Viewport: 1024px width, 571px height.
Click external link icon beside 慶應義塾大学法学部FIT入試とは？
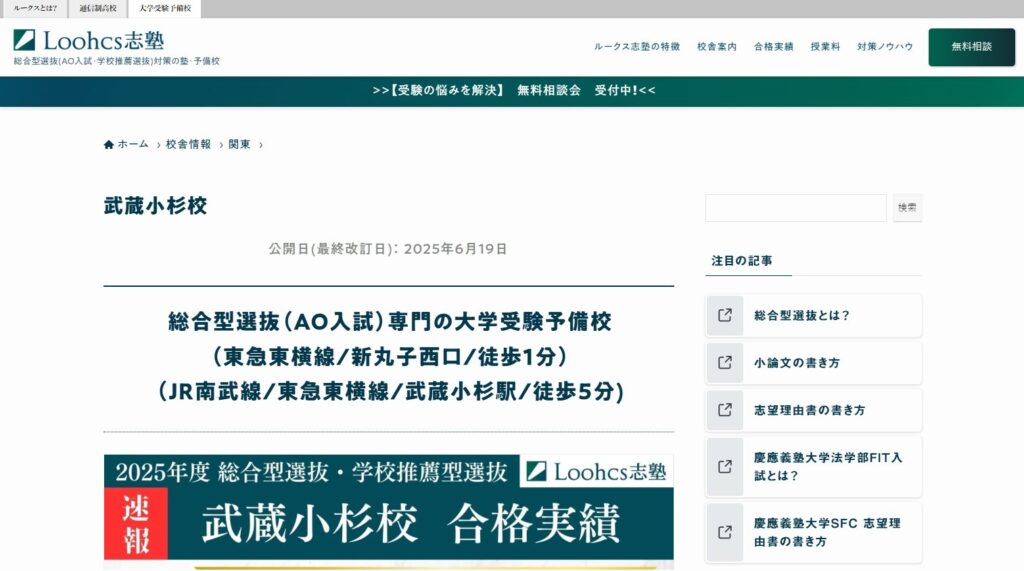pos(725,466)
